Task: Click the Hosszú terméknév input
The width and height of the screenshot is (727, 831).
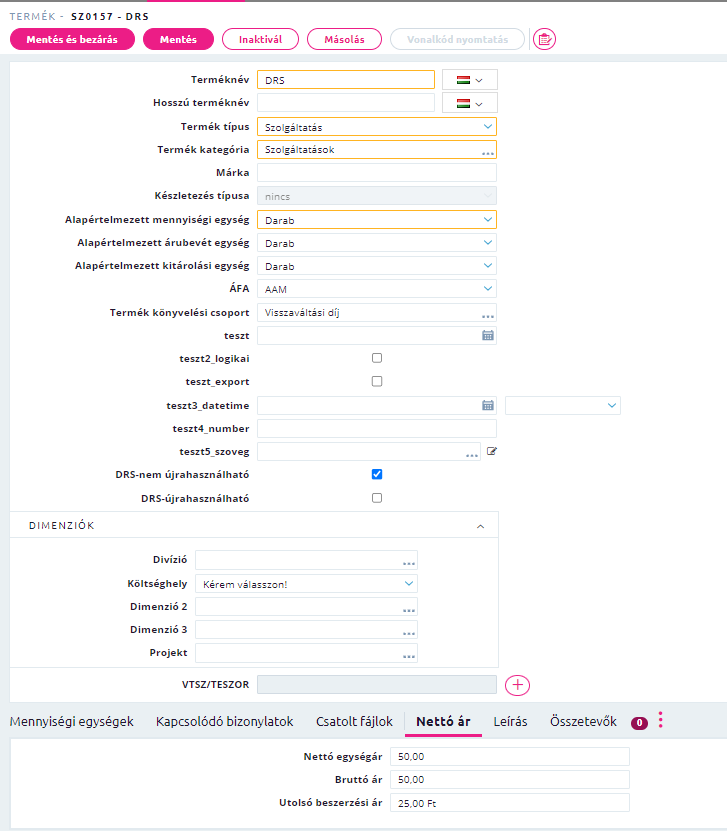Action: pyautogui.click(x=346, y=103)
